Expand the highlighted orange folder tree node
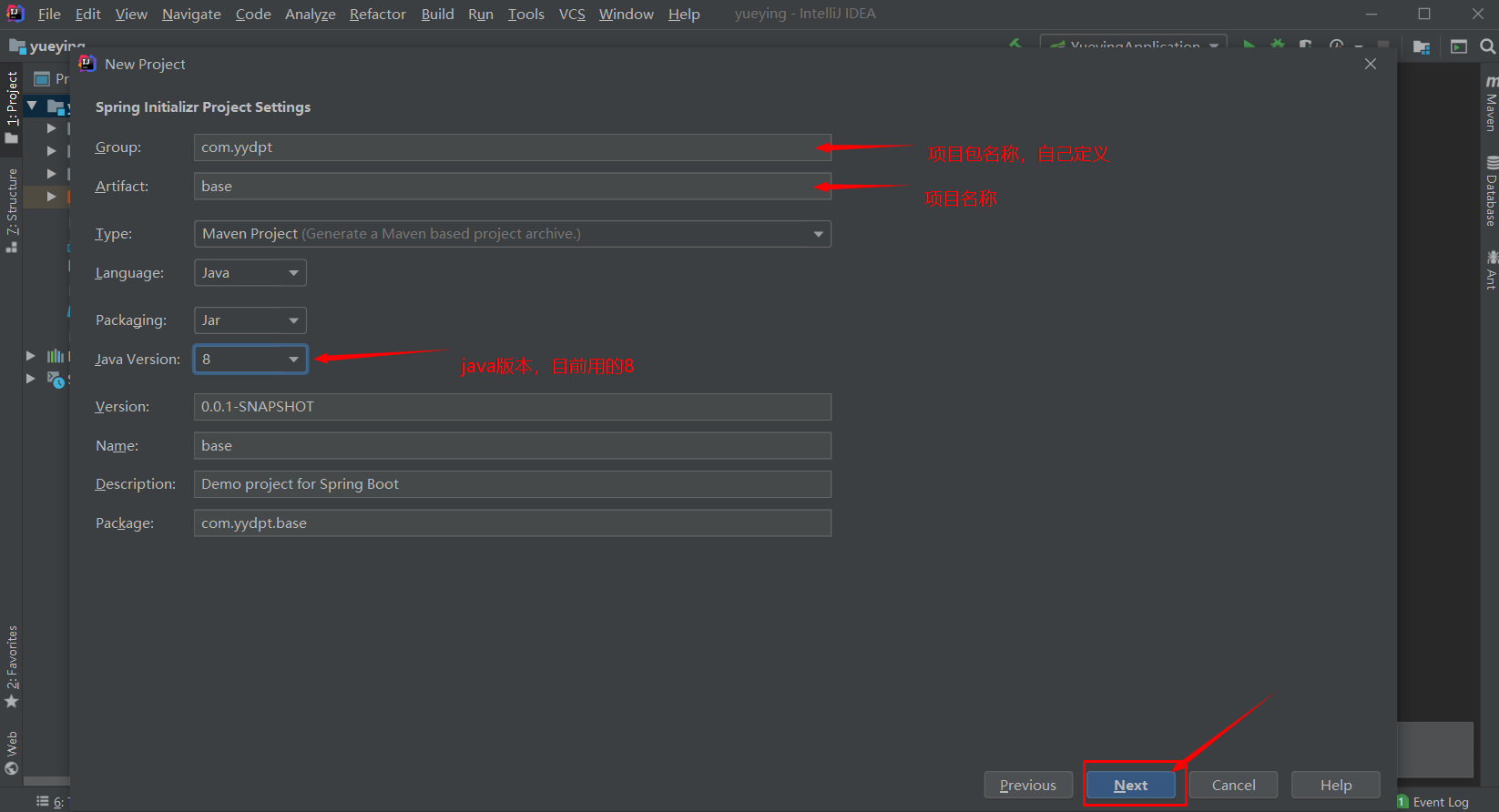Image resolution: width=1499 pixels, height=812 pixels. [x=52, y=197]
